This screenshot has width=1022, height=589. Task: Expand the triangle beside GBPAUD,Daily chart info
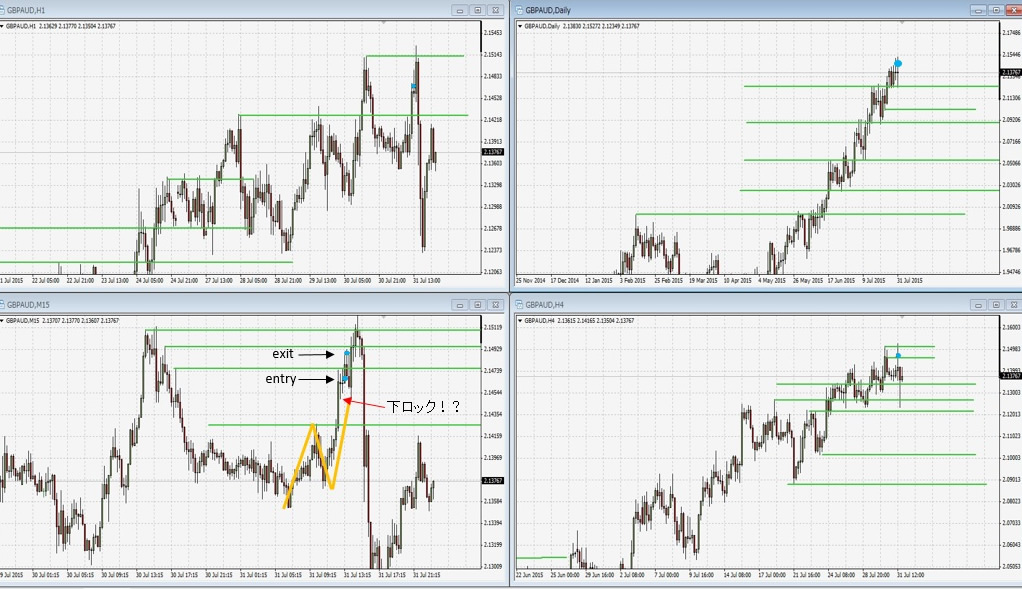point(517,25)
